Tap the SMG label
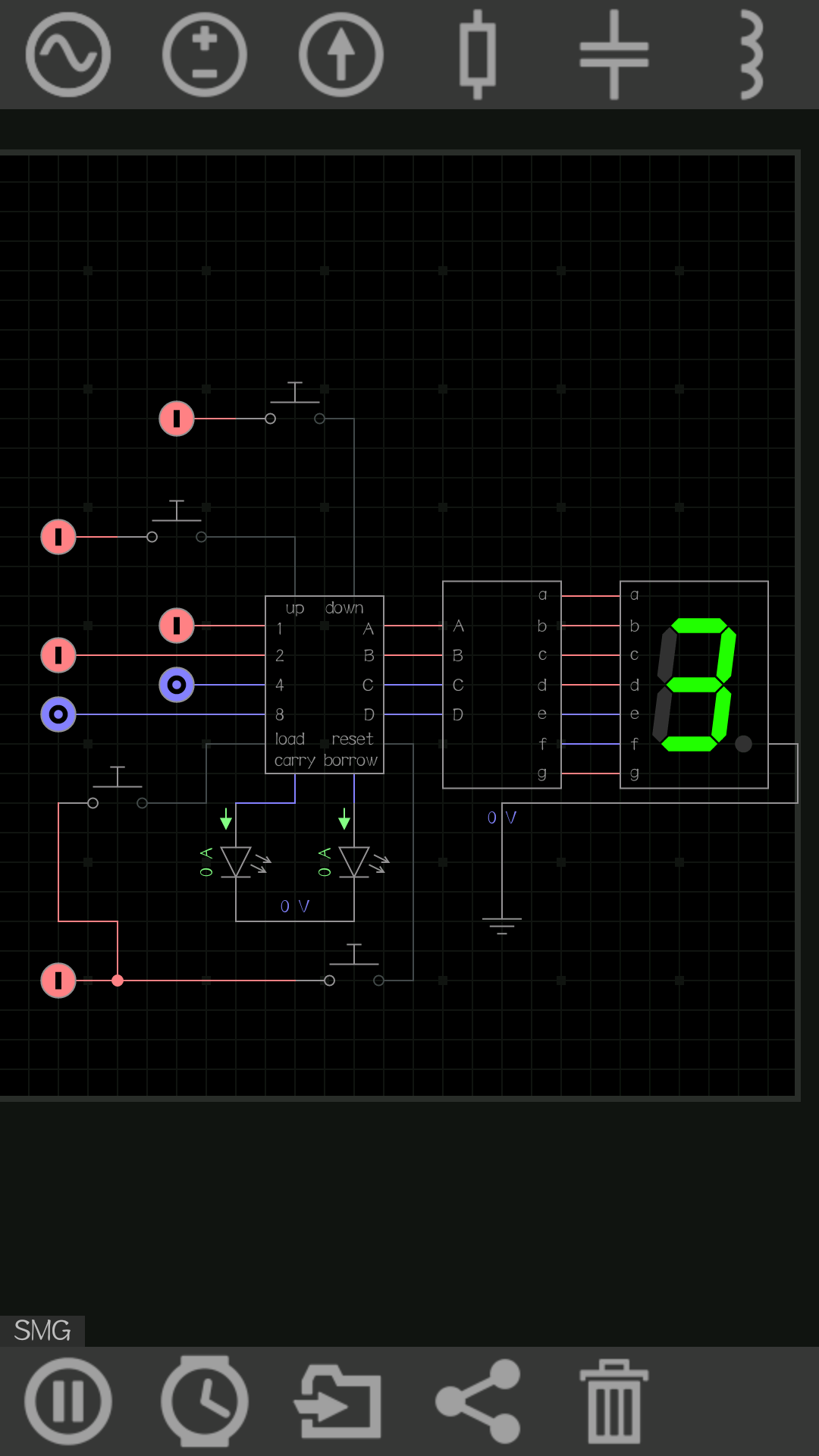Viewport: 819px width, 1456px height. tap(42, 1331)
